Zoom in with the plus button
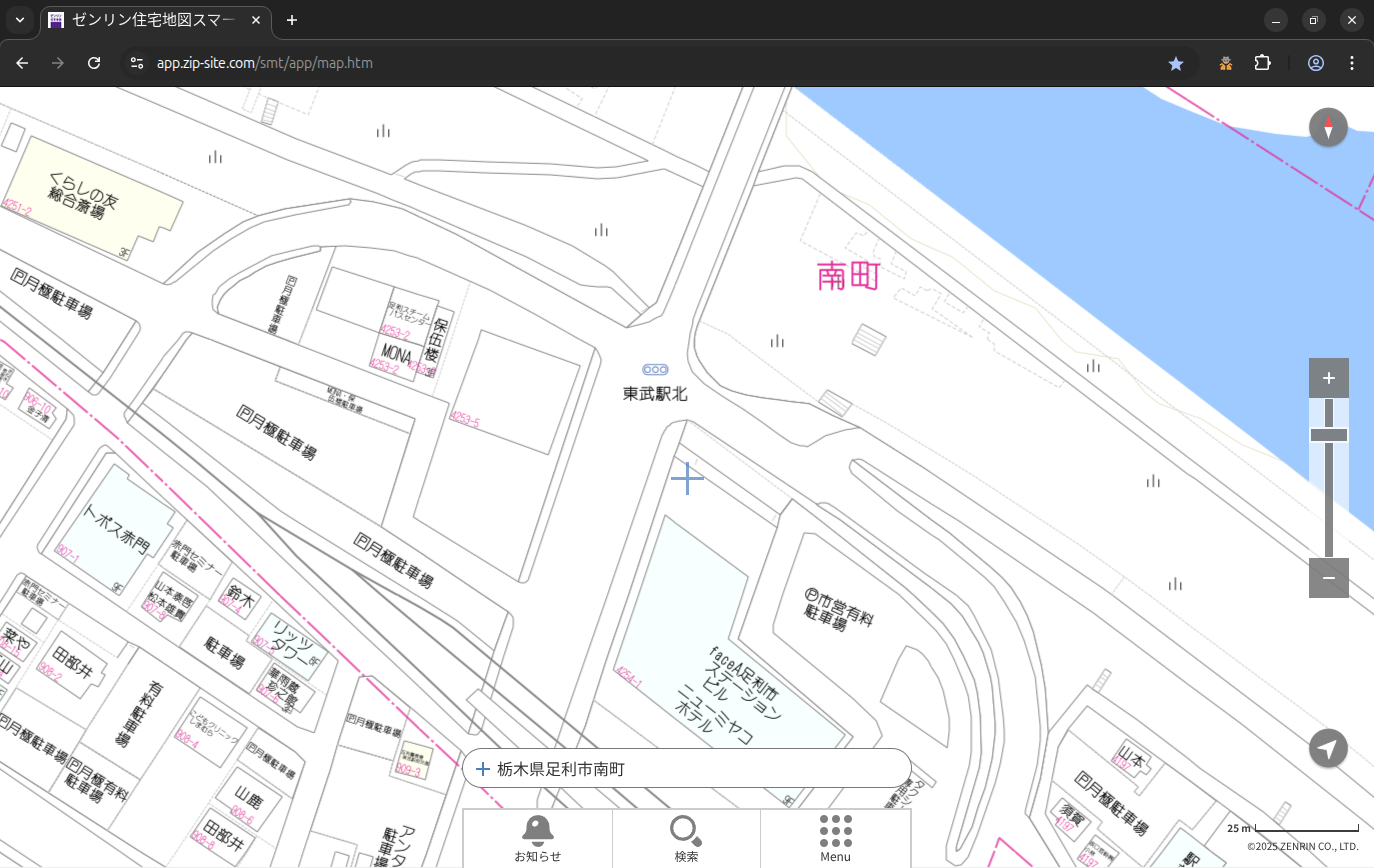 1328,378
